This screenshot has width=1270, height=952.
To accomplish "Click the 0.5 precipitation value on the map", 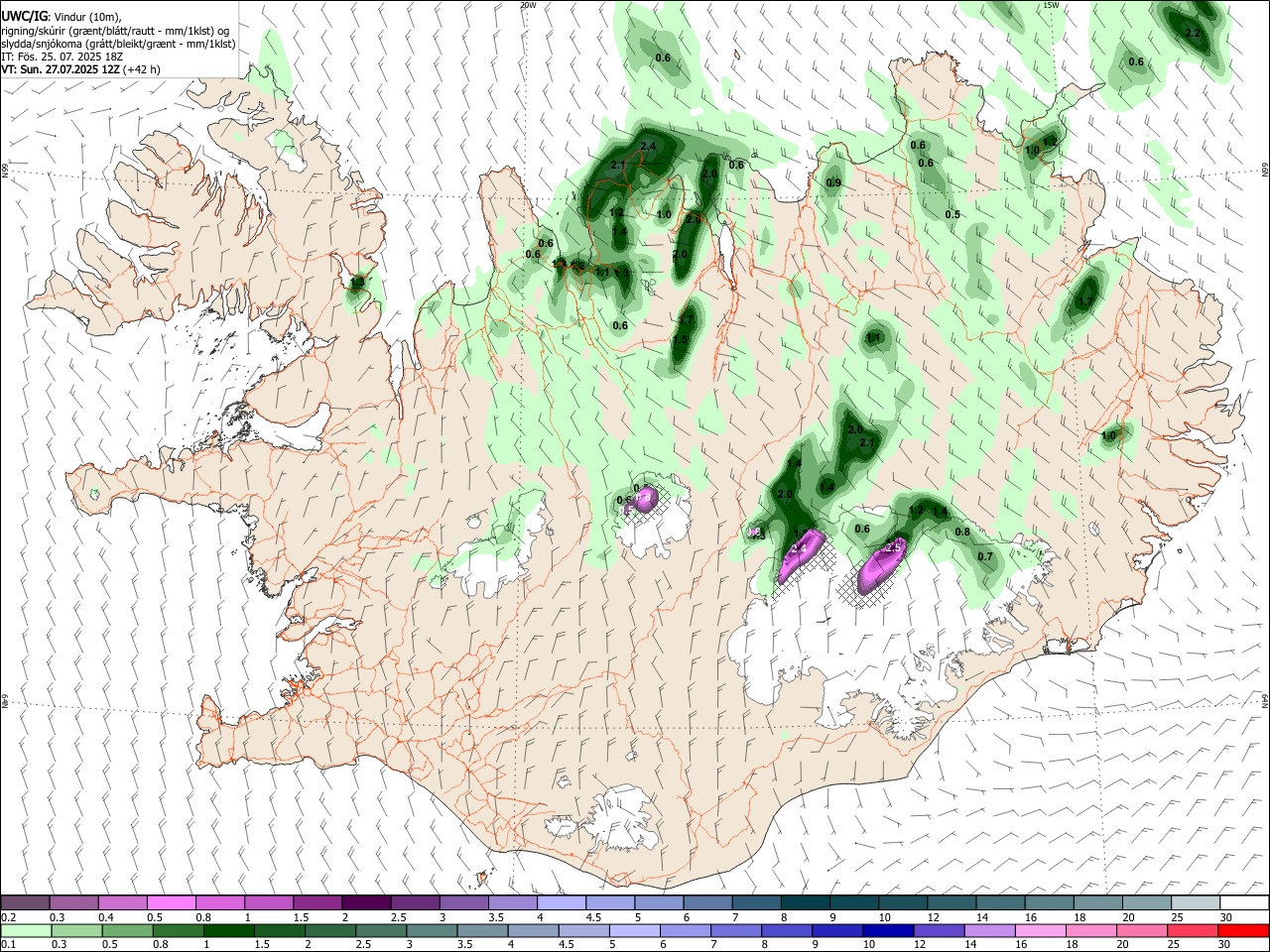I will coord(952,214).
